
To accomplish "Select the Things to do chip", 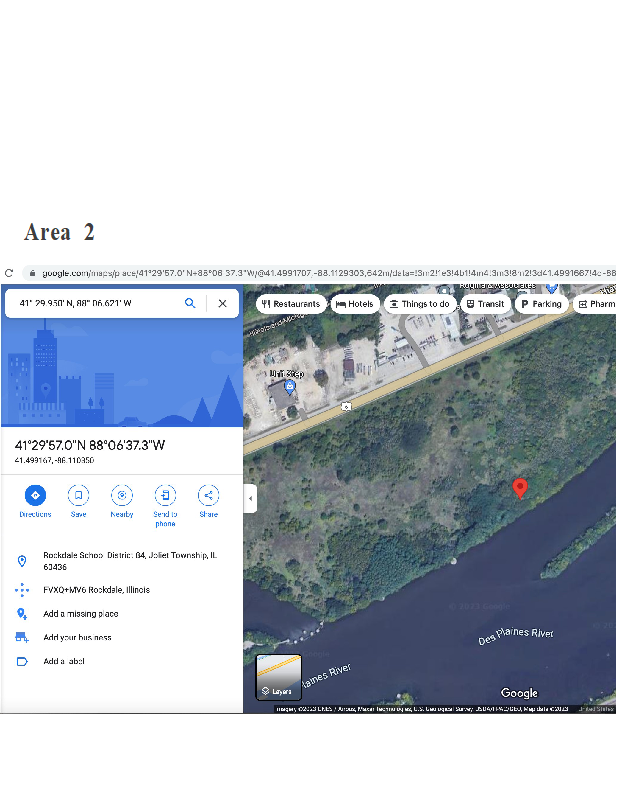I will coord(419,304).
